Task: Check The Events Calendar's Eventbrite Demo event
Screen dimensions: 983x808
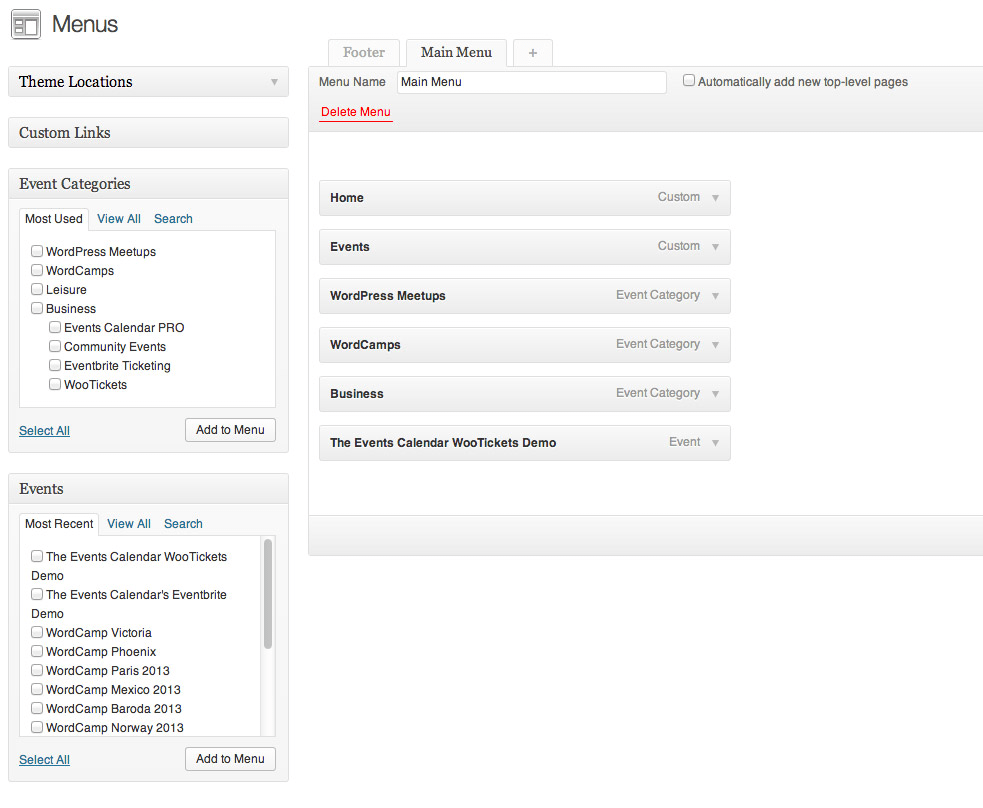Action: pos(37,594)
